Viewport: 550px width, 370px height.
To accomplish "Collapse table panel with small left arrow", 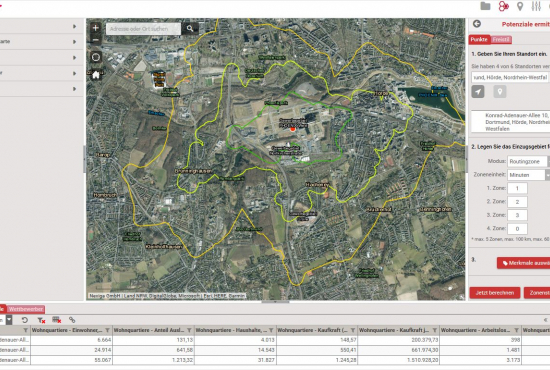I will [545, 320].
